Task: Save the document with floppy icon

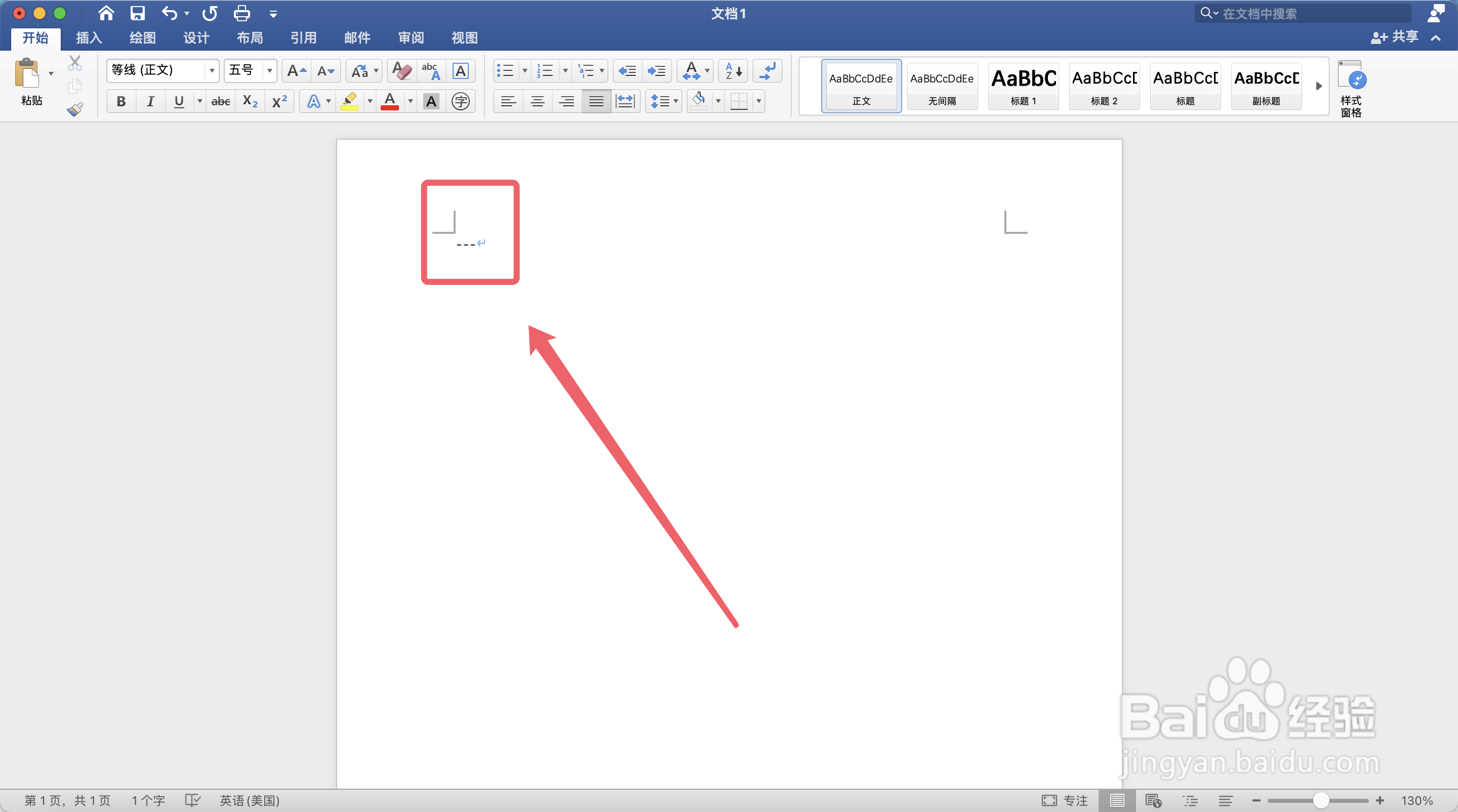Action: point(138,13)
